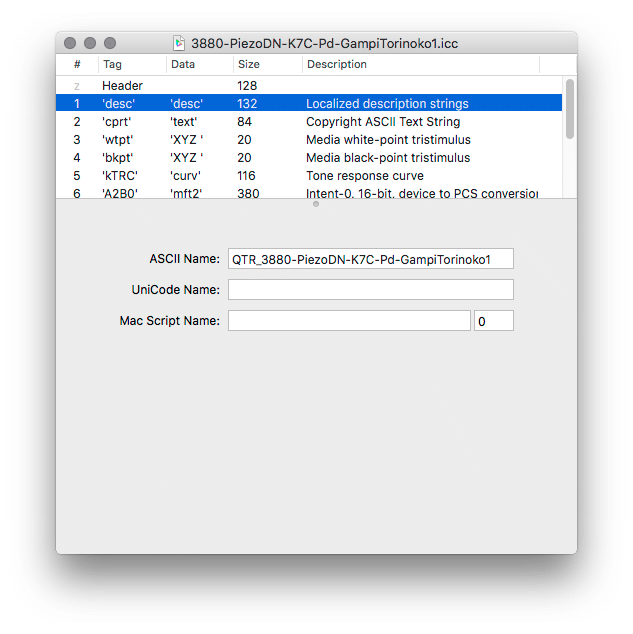Click 'Localized description strings' description cell
The image size is (633, 634).
point(387,104)
